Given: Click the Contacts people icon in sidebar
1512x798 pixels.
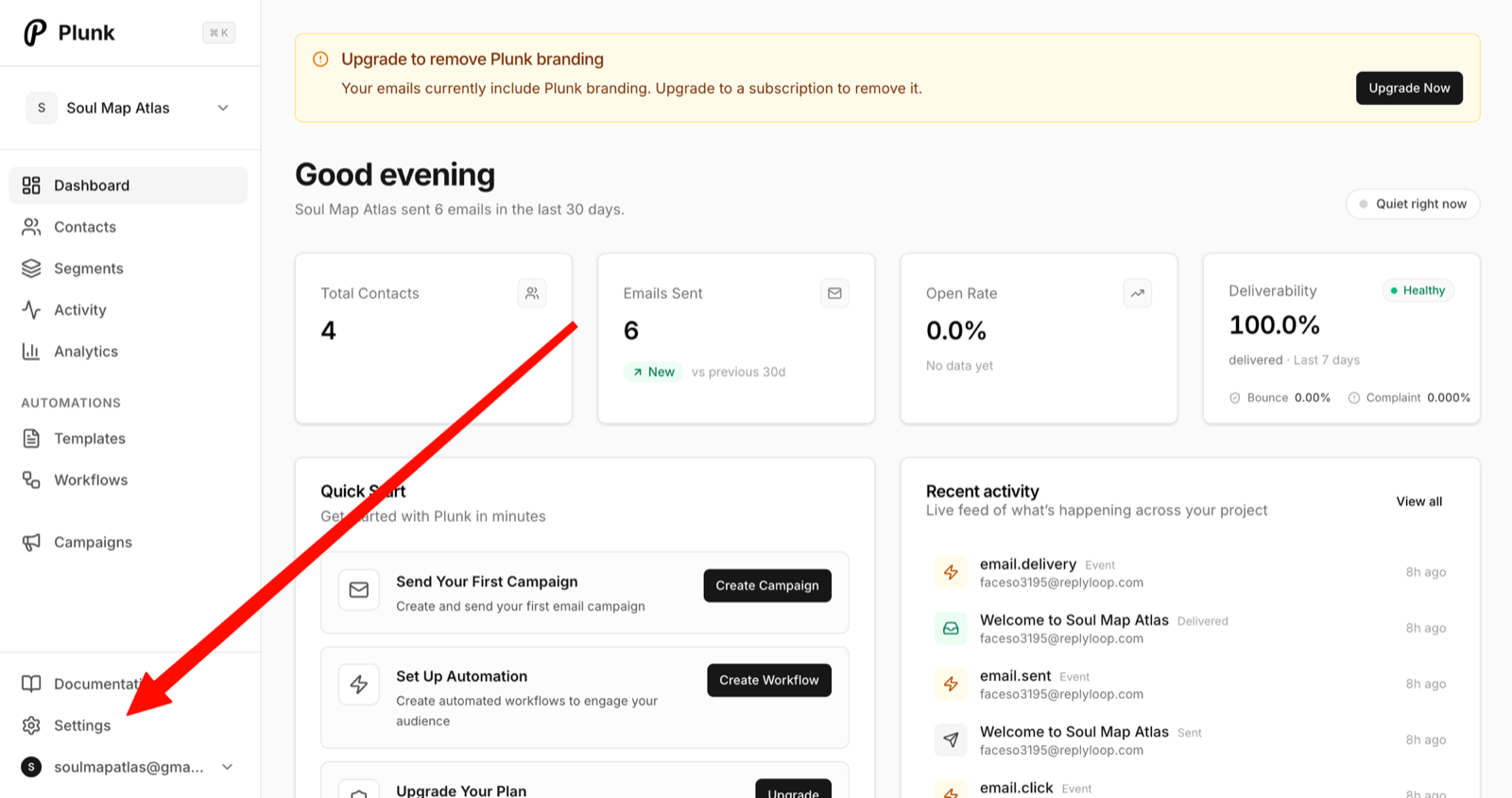Looking at the screenshot, I should click(x=31, y=227).
